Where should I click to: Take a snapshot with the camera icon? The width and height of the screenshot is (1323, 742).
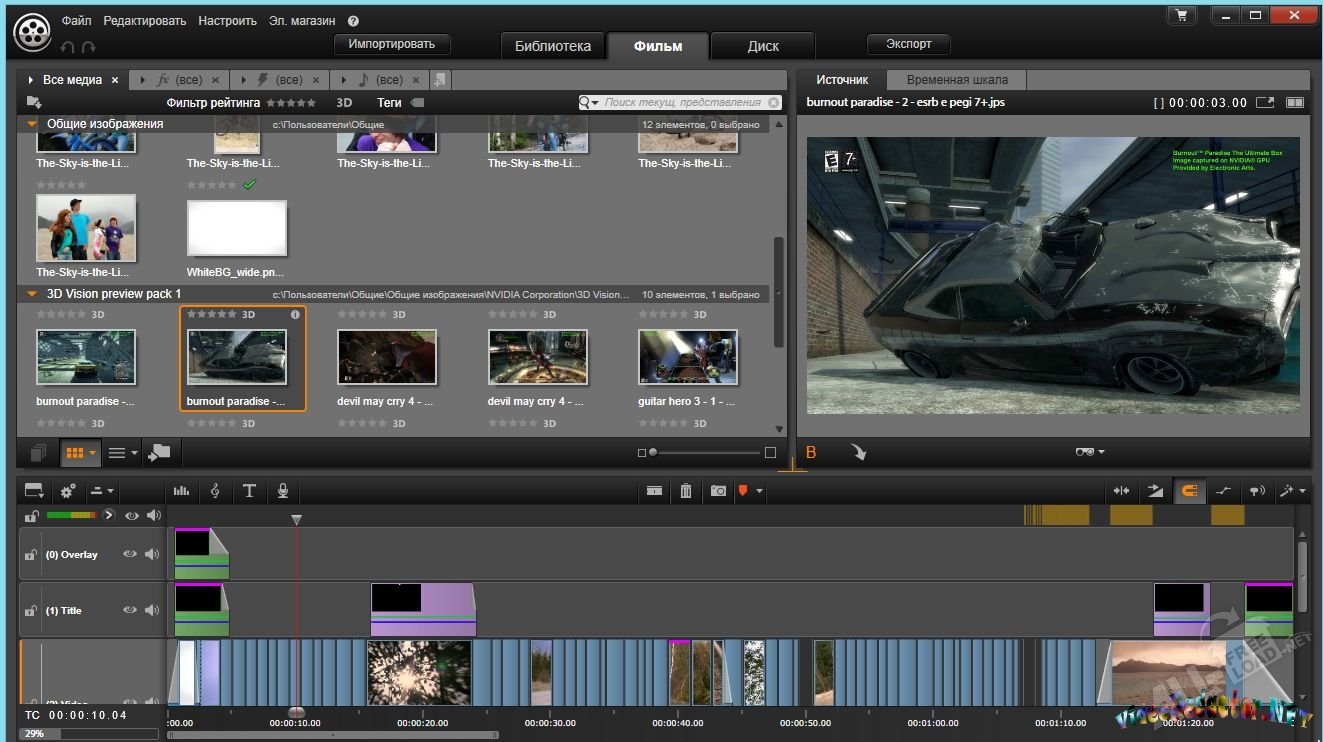click(x=718, y=491)
